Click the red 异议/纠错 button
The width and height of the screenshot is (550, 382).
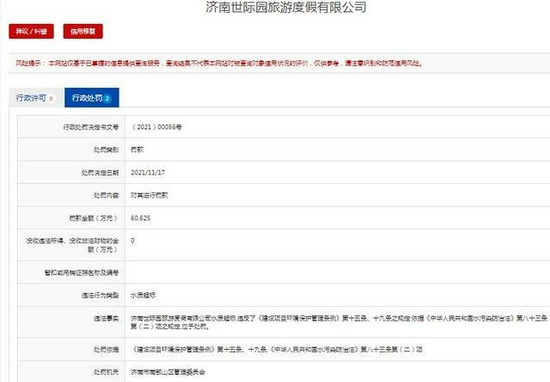[x=31, y=31]
